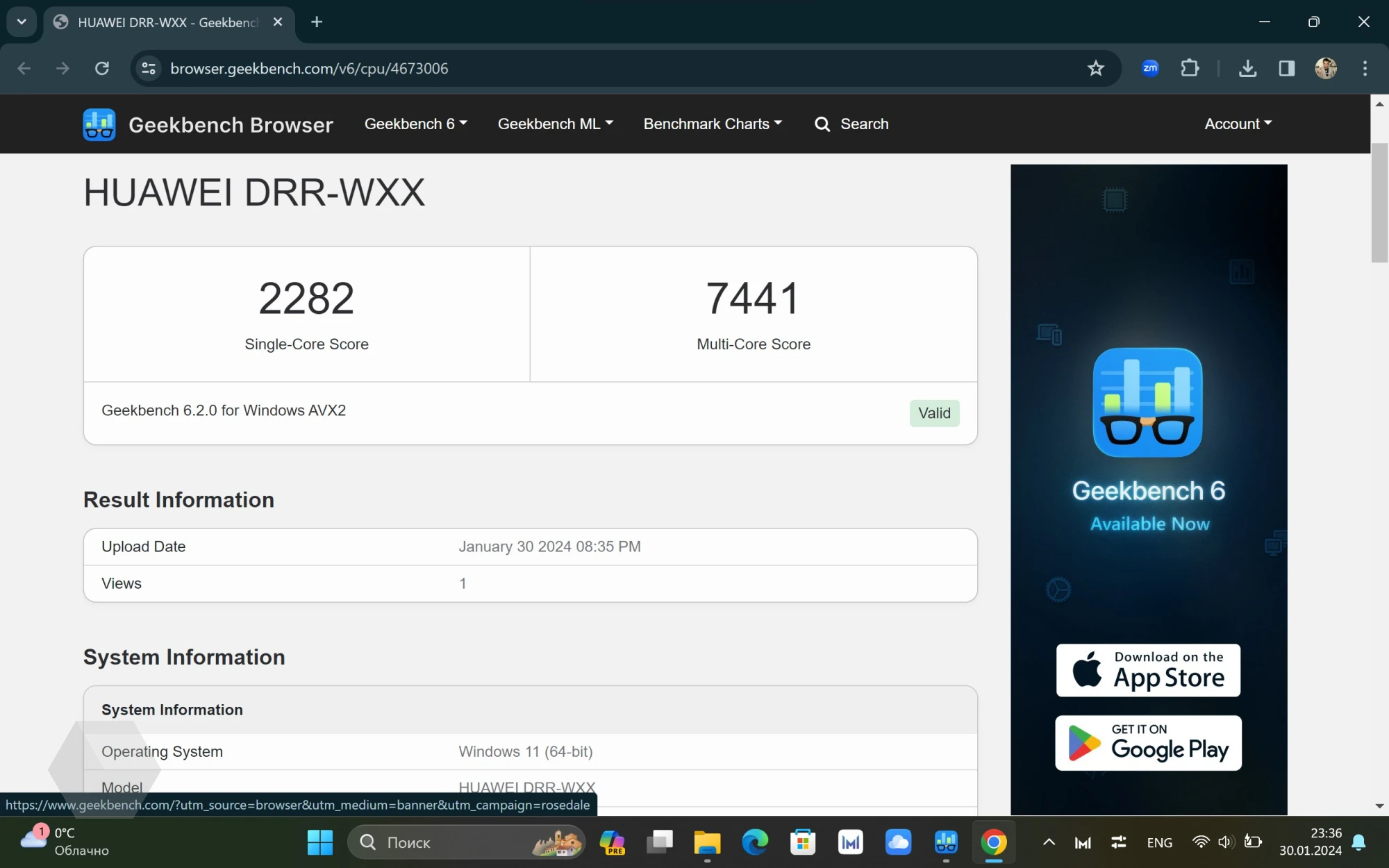
Task: Click the Get it on Google Play badge
Action: (x=1148, y=743)
